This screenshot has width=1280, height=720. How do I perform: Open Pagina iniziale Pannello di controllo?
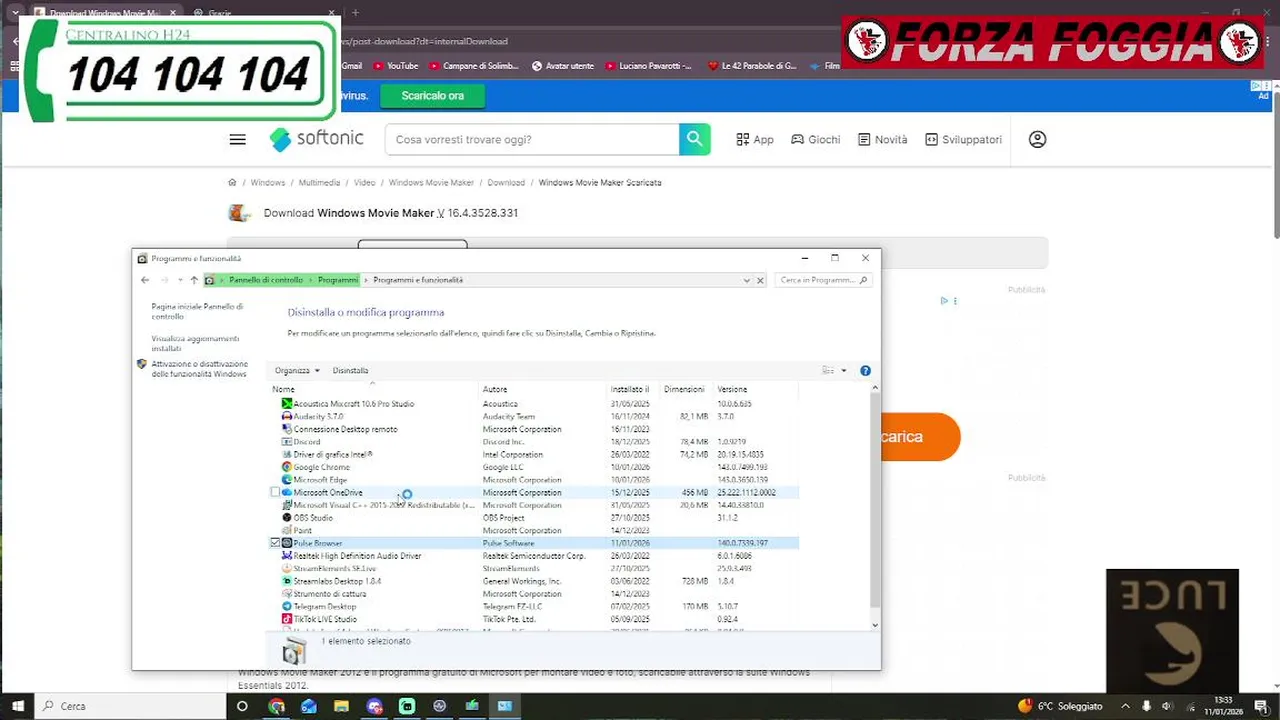click(x=197, y=311)
